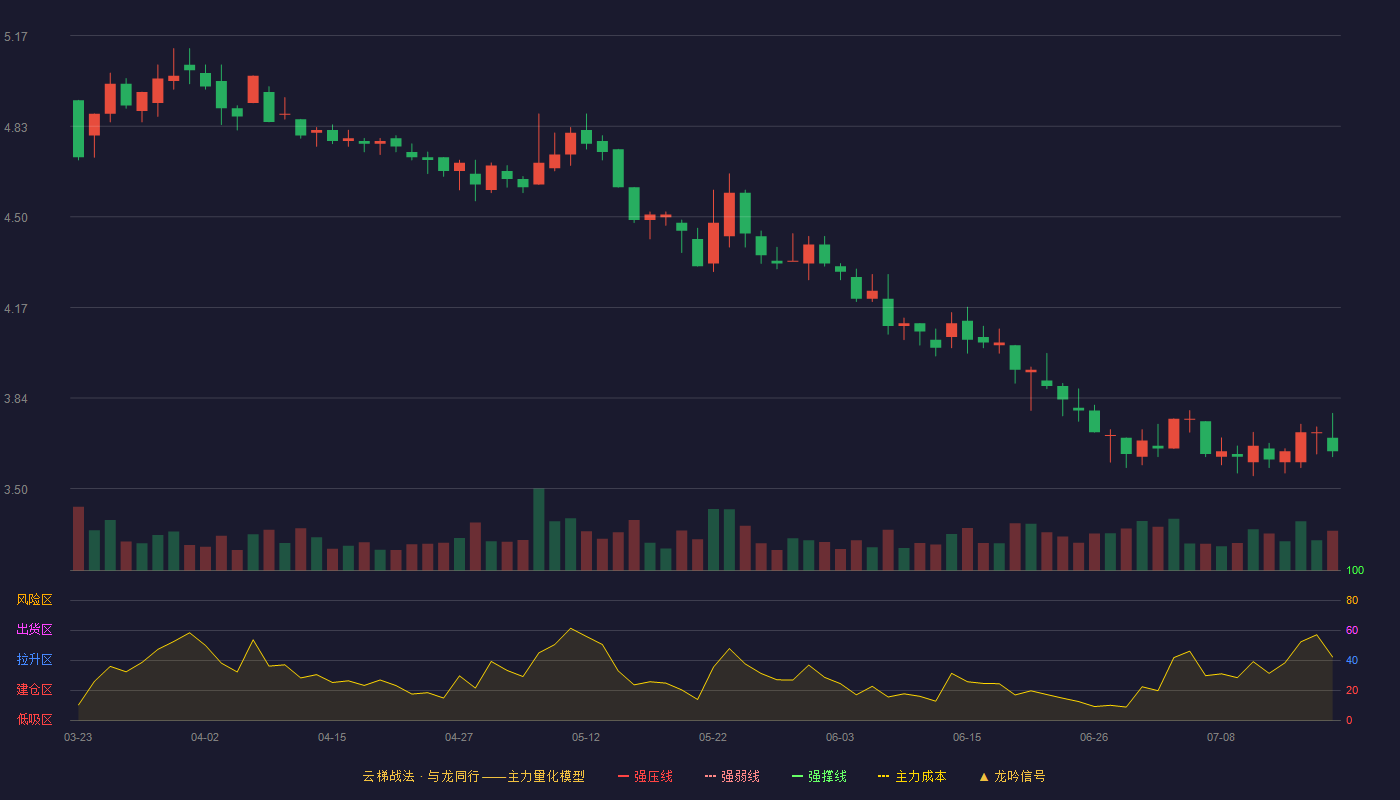Click the 05-12 date axis label
Image resolution: width=1400 pixels, height=800 pixels.
[x=586, y=737]
